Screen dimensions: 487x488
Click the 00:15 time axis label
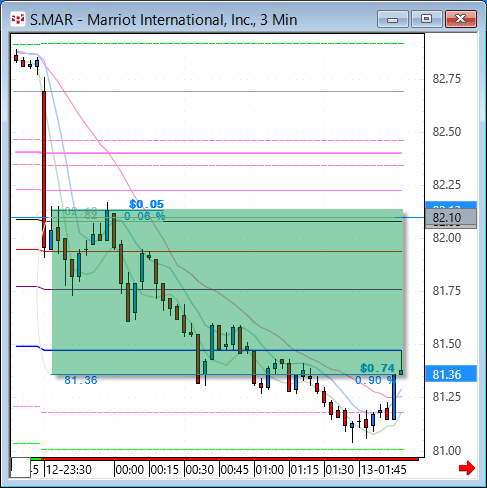[x=165, y=470]
